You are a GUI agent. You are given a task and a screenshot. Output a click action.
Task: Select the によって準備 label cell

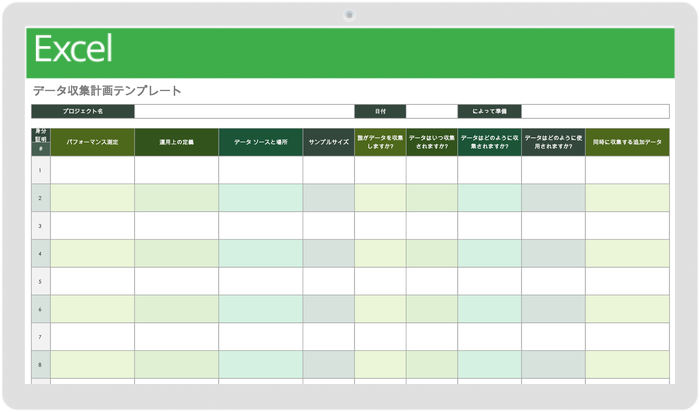(x=489, y=111)
